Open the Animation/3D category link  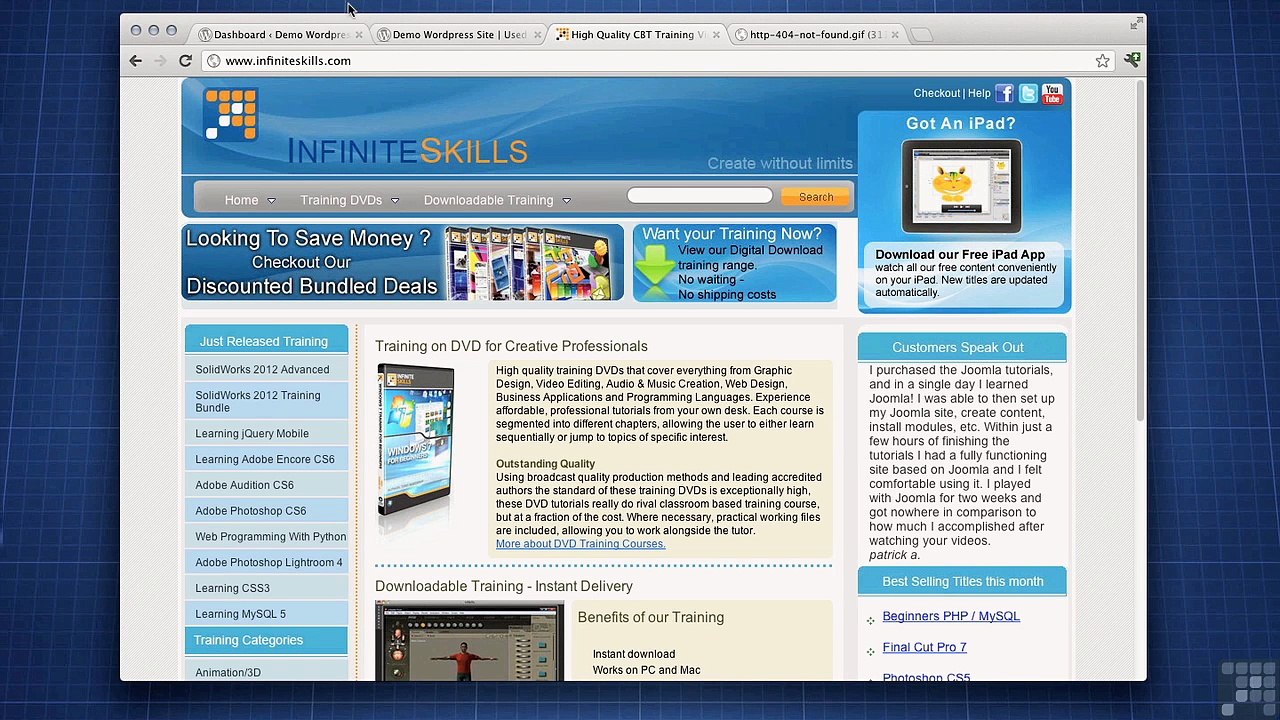228,673
